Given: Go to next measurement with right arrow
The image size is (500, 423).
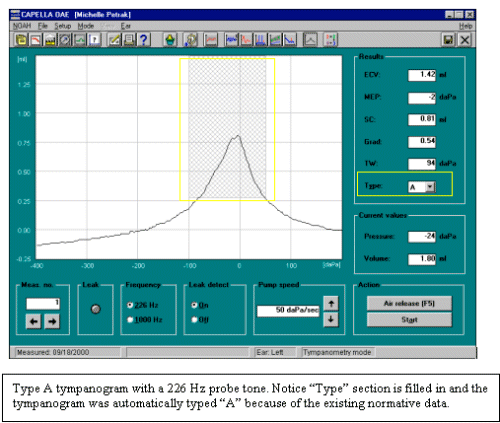Looking at the screenshot, I should click(x=52, y=322).
